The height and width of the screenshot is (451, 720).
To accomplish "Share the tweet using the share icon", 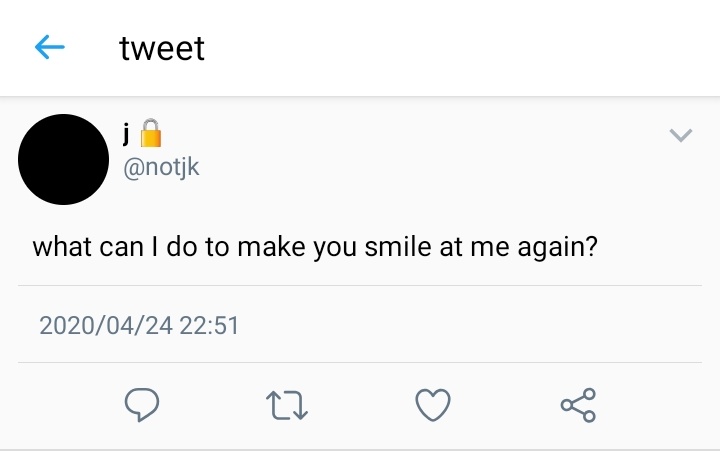I will (x=578, y=405).
